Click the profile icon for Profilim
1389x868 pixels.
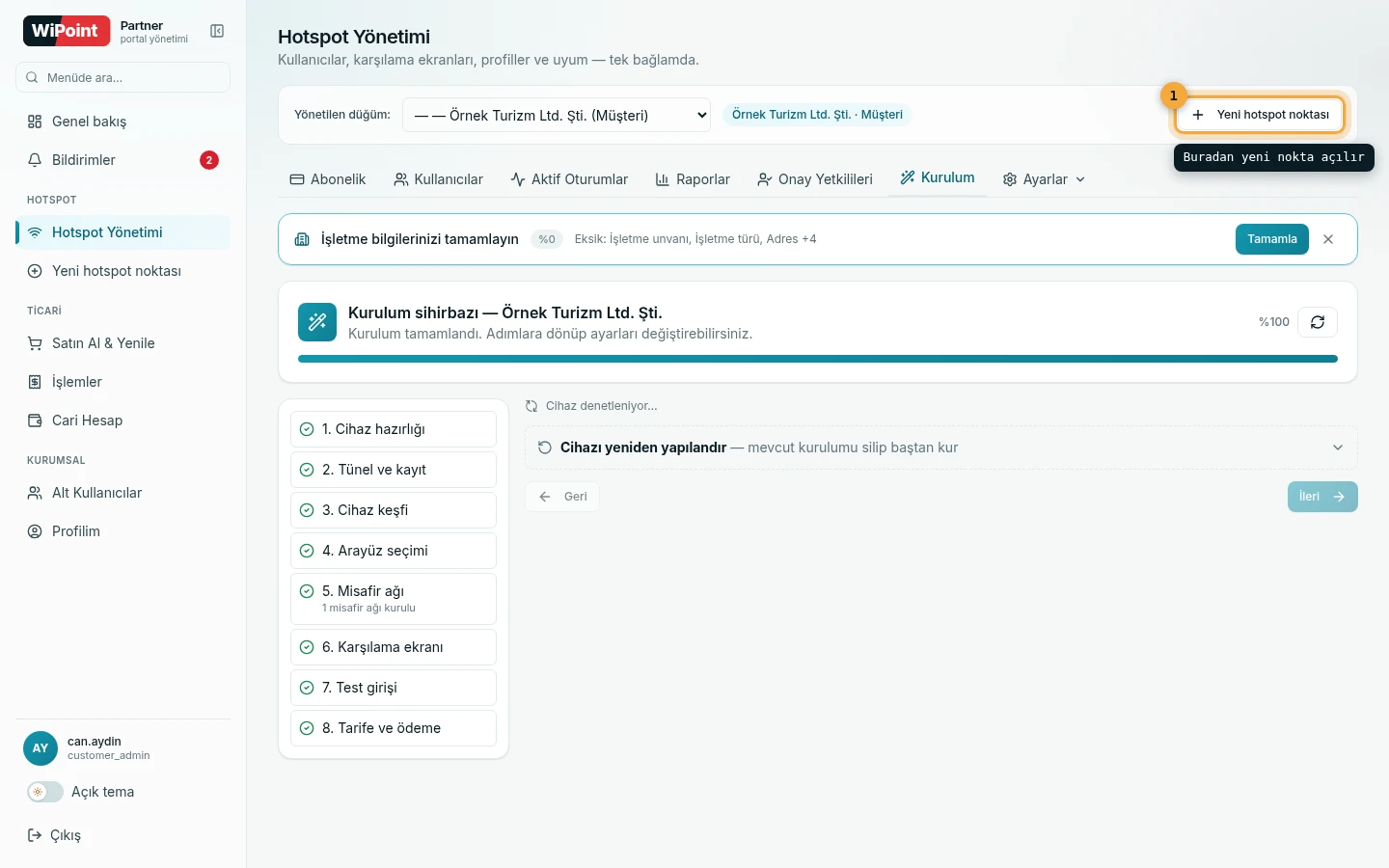35,531
